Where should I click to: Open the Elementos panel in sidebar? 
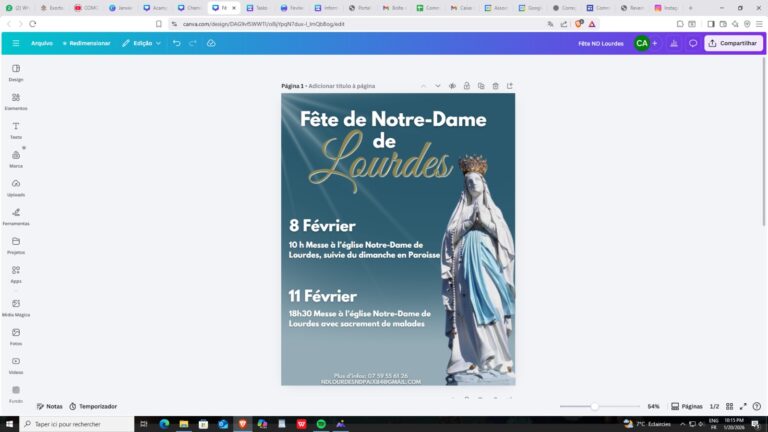click(x=16, y=100)
